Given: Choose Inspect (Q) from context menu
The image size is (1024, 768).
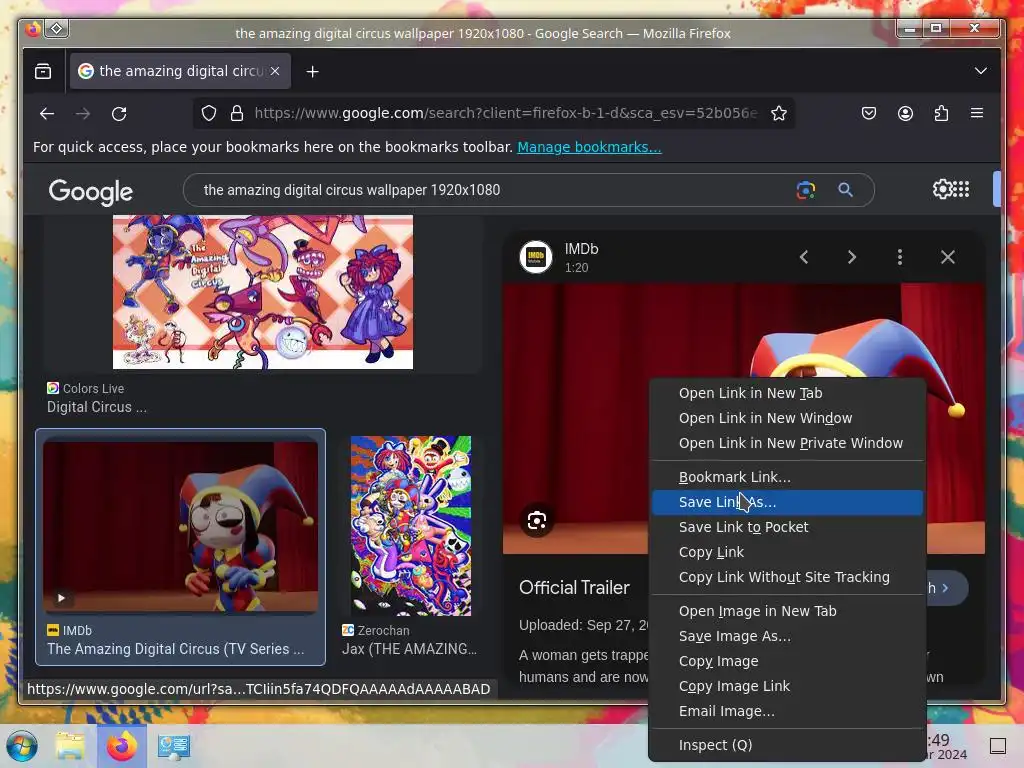Looking at the screenshot, I should pos(788,745).
